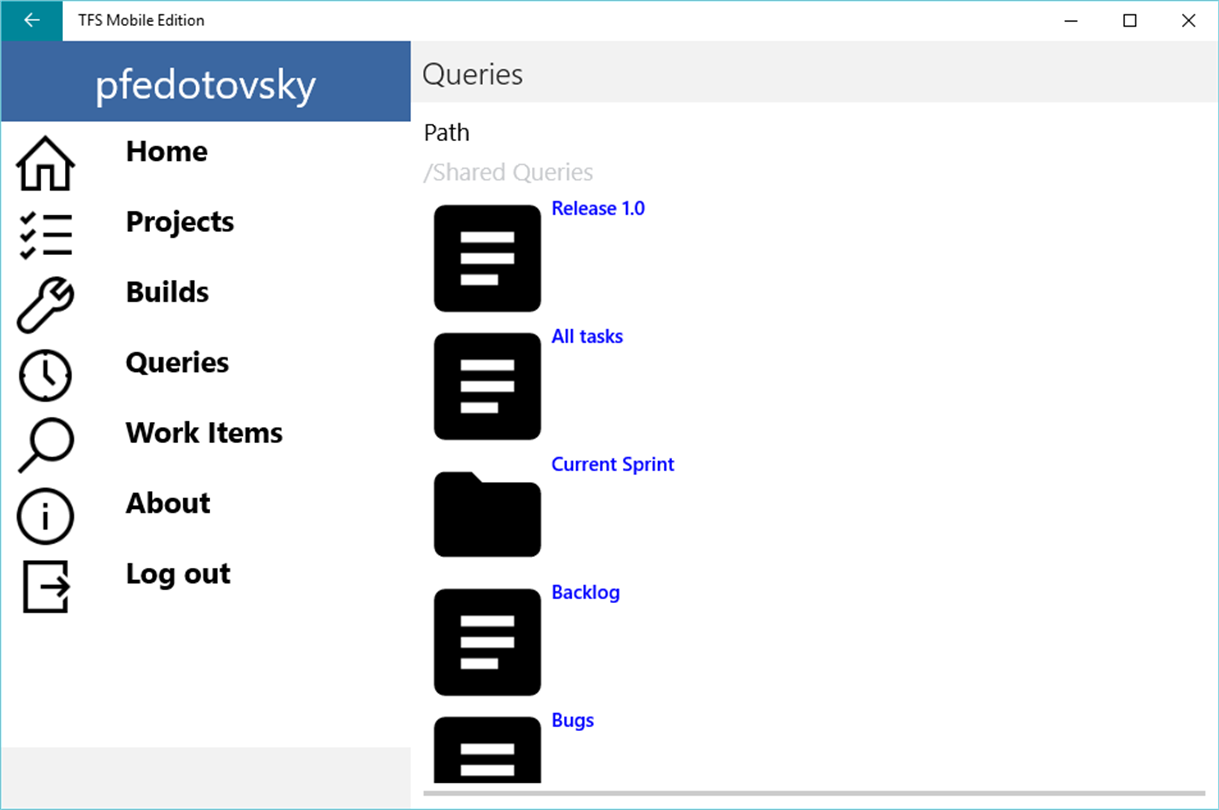Click the Projects checklist icon
Image resolution: width=1219 pixels, height=810 pixels.
46,235
